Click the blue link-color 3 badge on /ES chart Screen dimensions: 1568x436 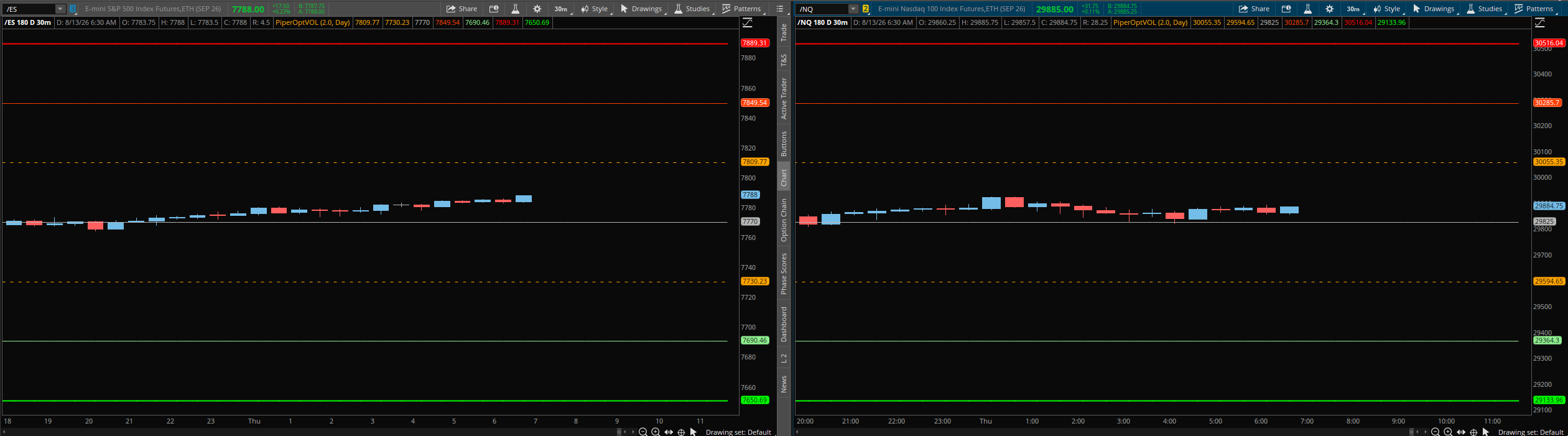point(72,9)
